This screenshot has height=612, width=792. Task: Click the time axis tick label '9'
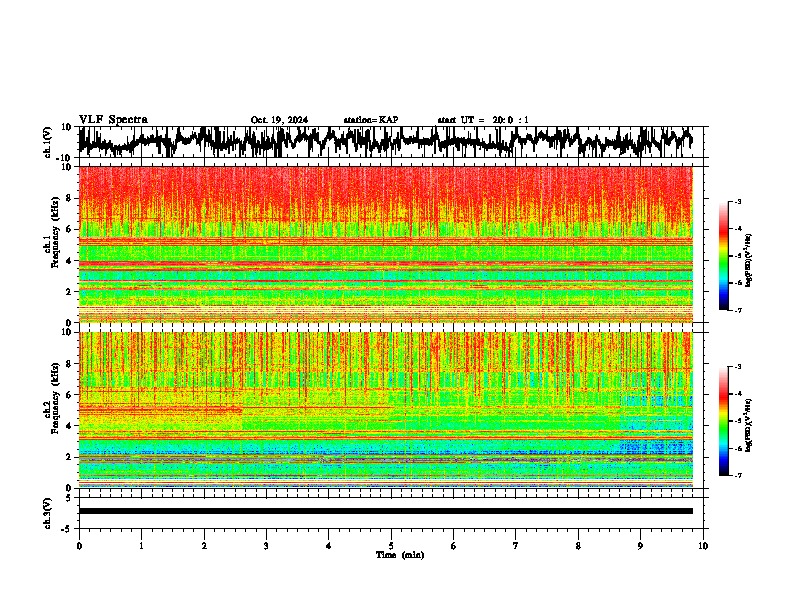tap(640, 546)
